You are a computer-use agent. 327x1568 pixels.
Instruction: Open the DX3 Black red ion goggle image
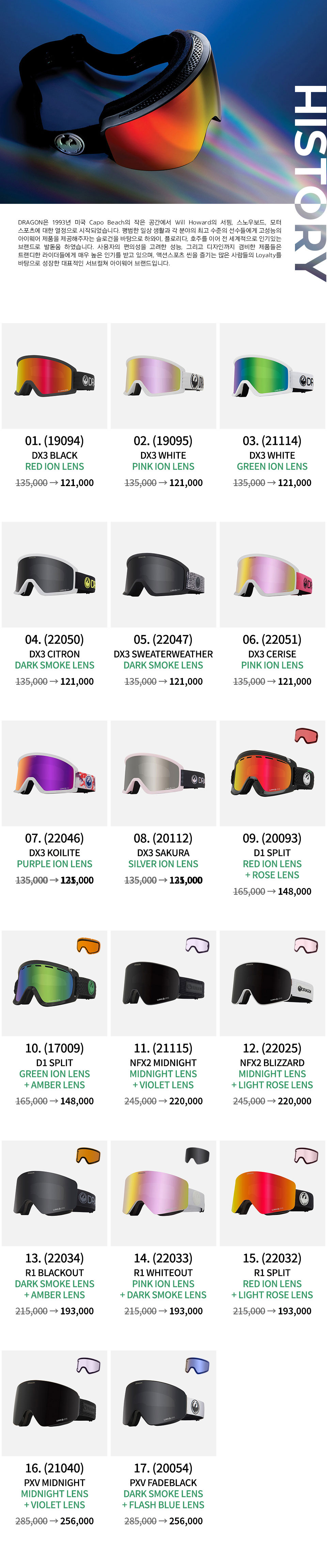click(55, 376)
